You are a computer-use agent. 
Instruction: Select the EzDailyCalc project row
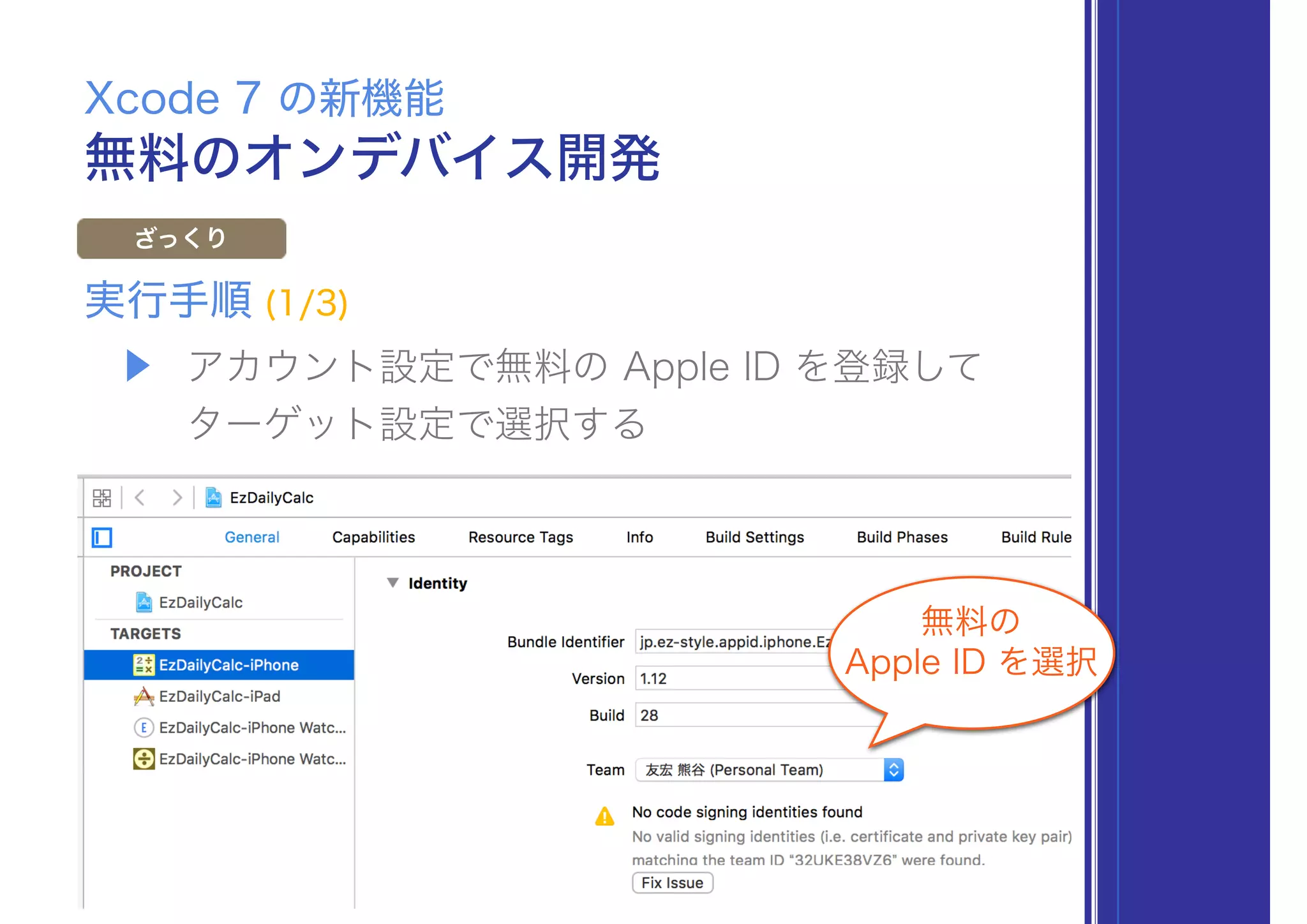(x=219, y=602)
